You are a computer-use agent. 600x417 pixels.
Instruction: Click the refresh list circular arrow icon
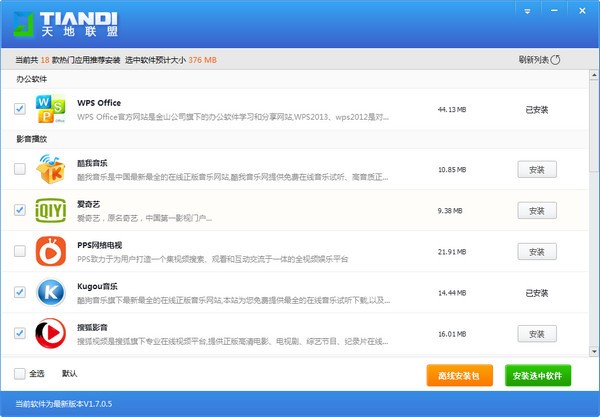(x=555, y=60)
